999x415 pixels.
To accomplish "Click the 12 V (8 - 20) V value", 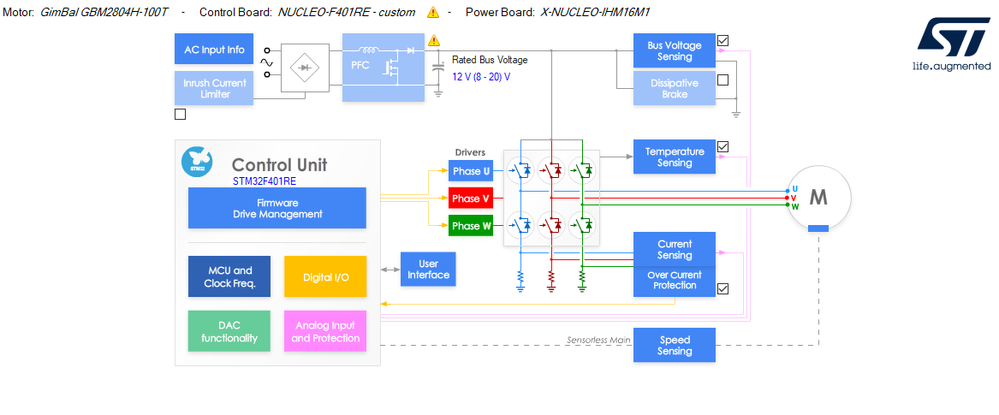I will tap(481, 76).
